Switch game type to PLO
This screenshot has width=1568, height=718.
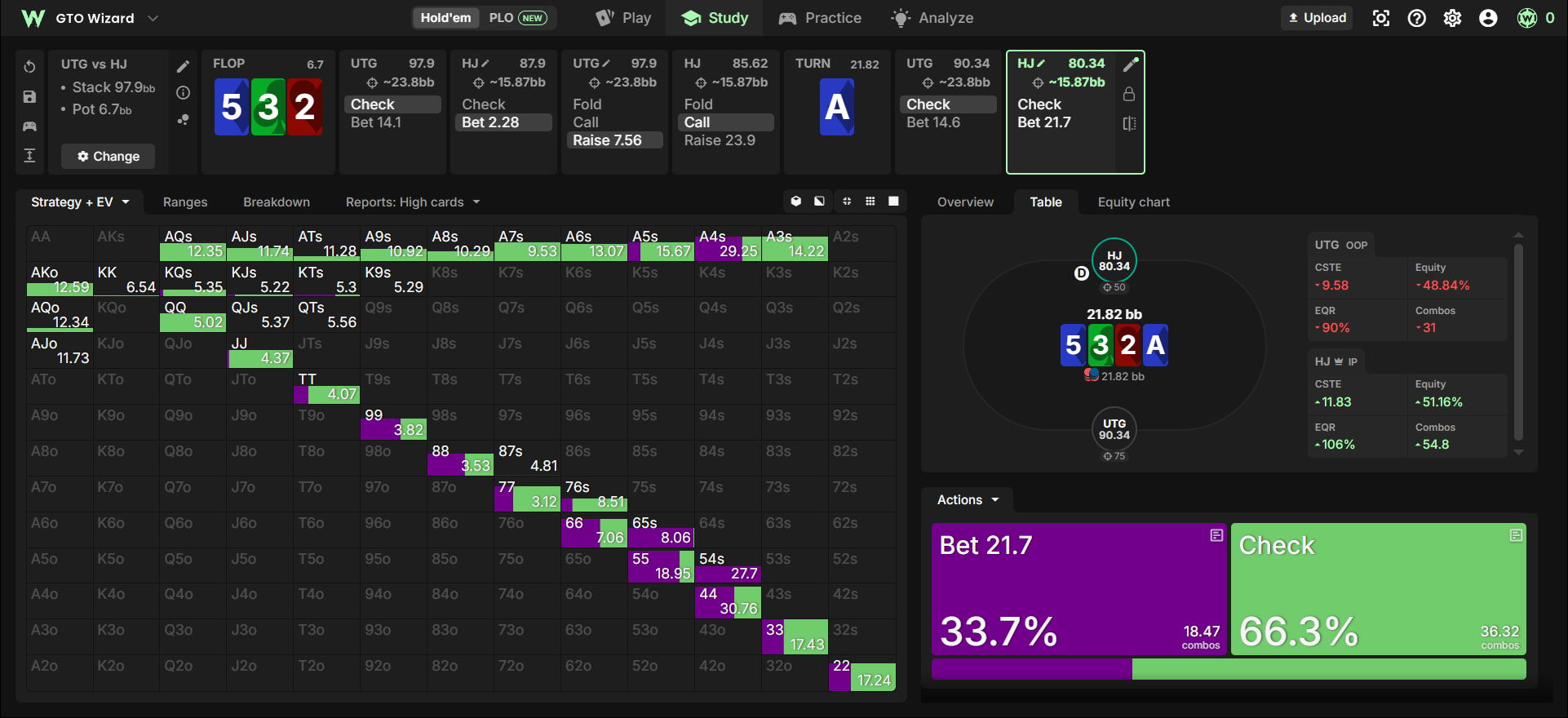pos(517,18)
